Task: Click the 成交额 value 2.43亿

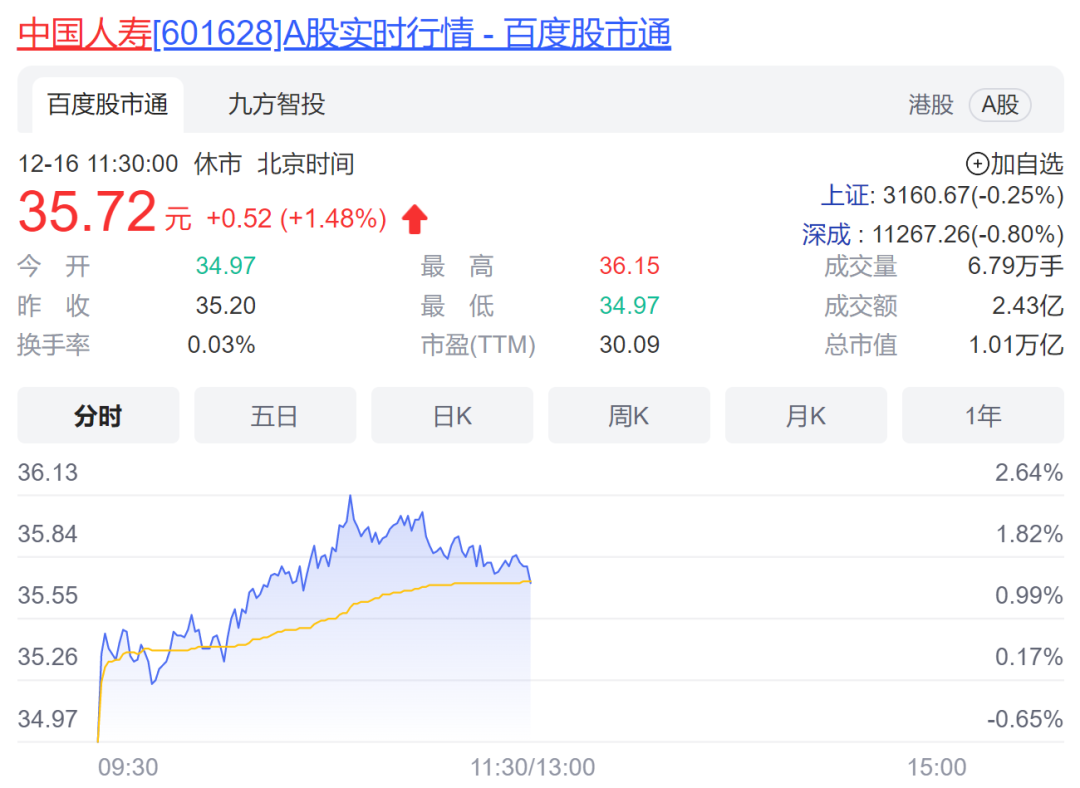Action: (x=1028, y=305)
